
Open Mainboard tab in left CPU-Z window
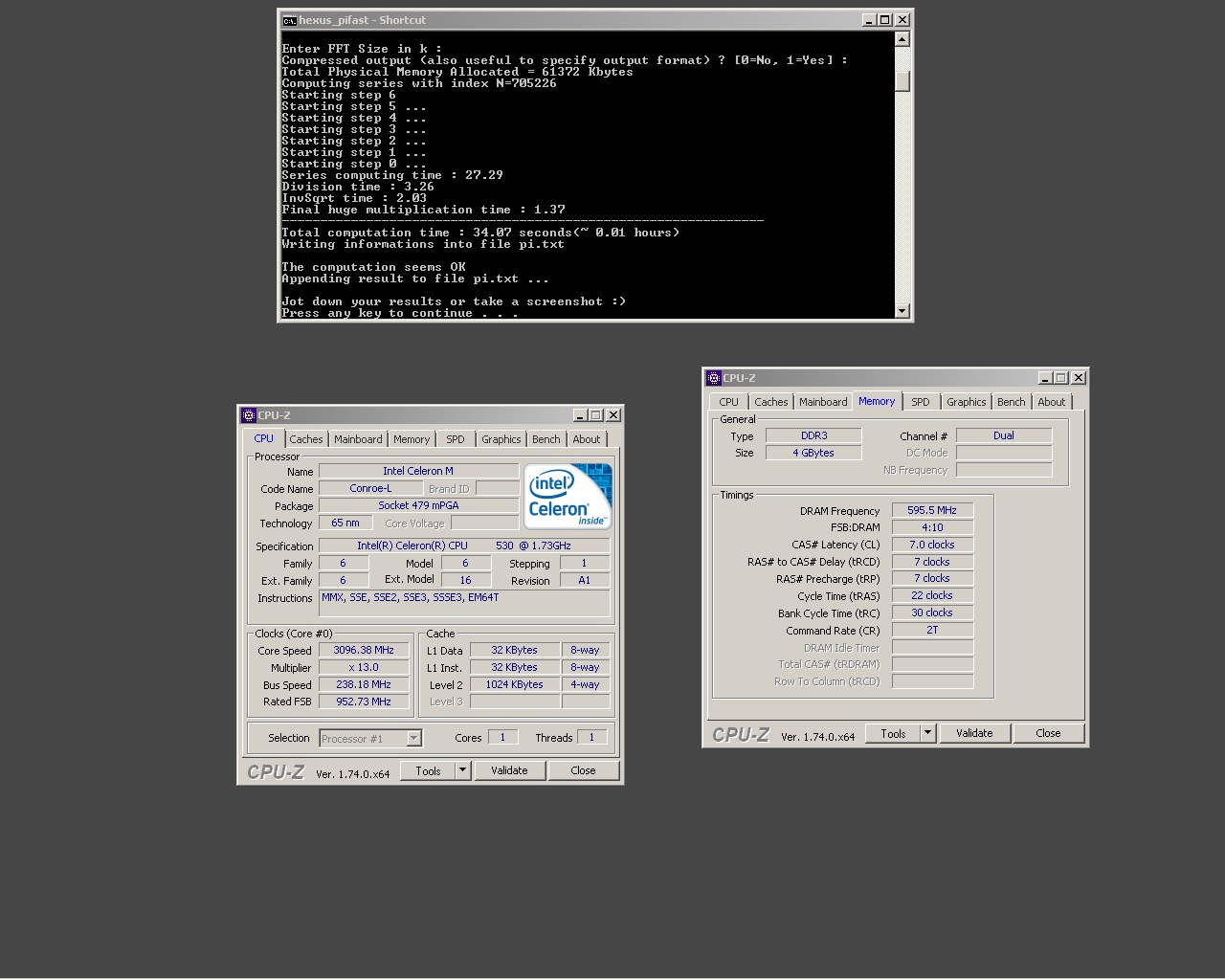pos(358,439)
